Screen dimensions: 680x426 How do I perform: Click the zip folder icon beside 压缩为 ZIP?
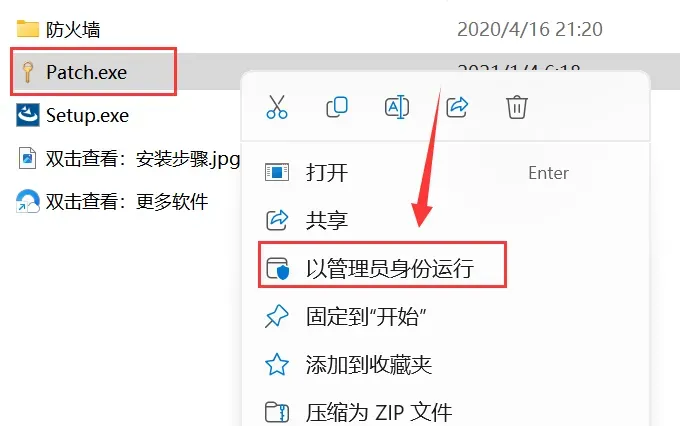pos(277,412)
